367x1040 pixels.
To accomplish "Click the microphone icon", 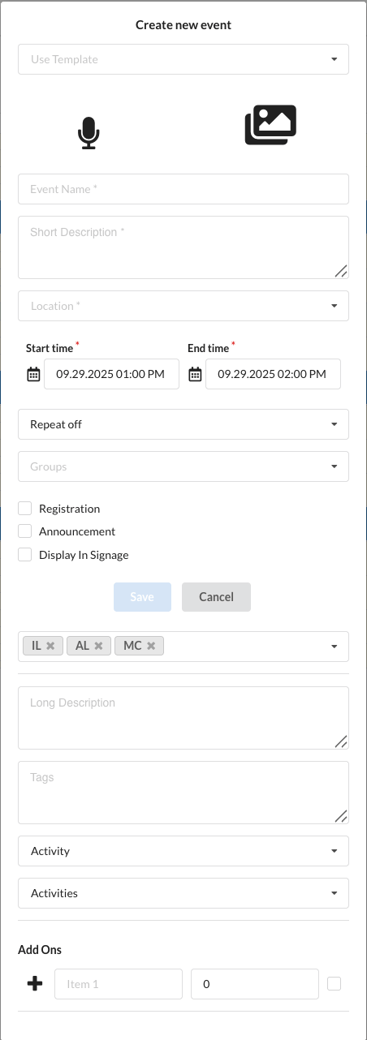I will pos(88,133).
